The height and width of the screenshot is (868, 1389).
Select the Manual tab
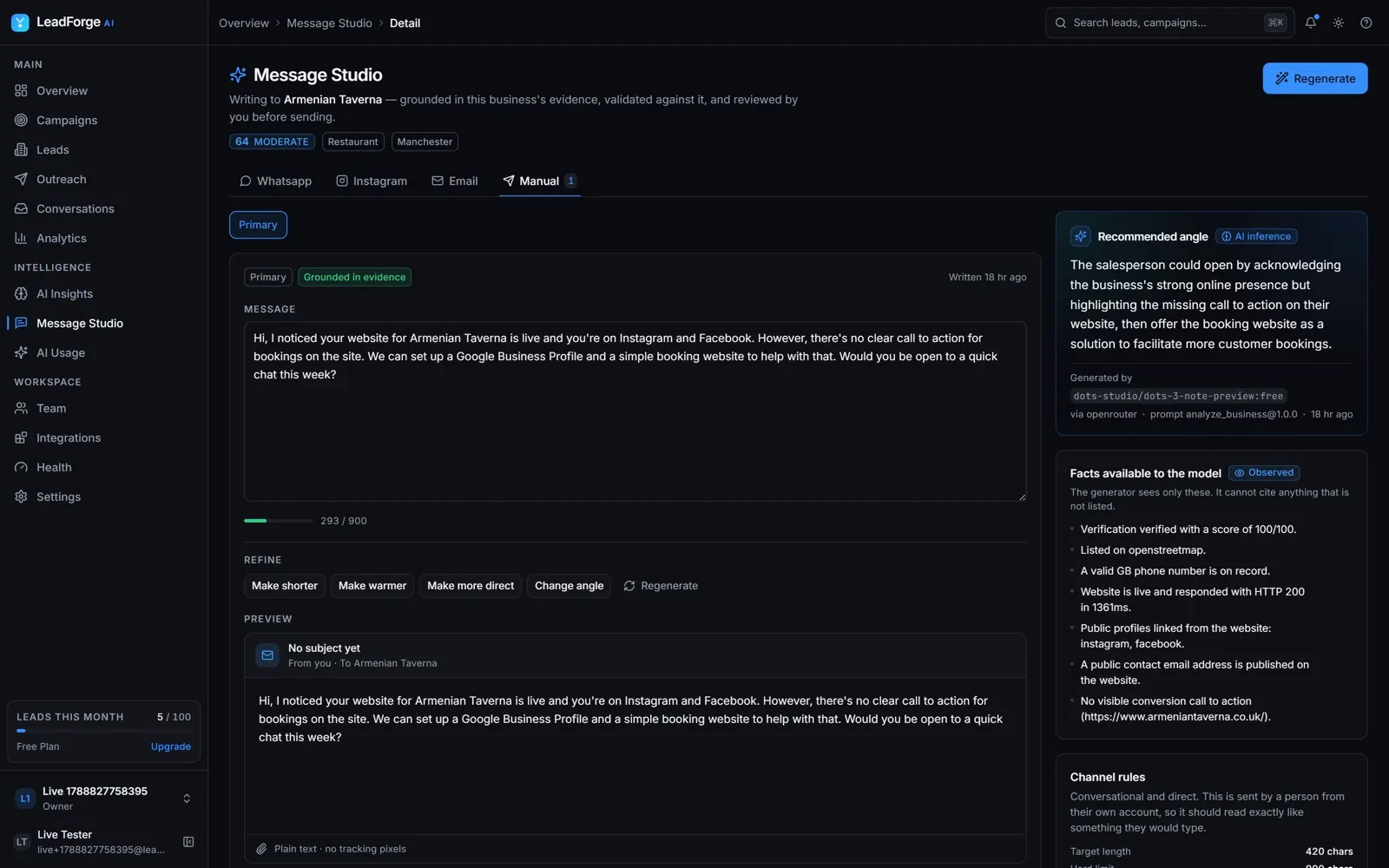pyautogui.click(x=539, y=181)
